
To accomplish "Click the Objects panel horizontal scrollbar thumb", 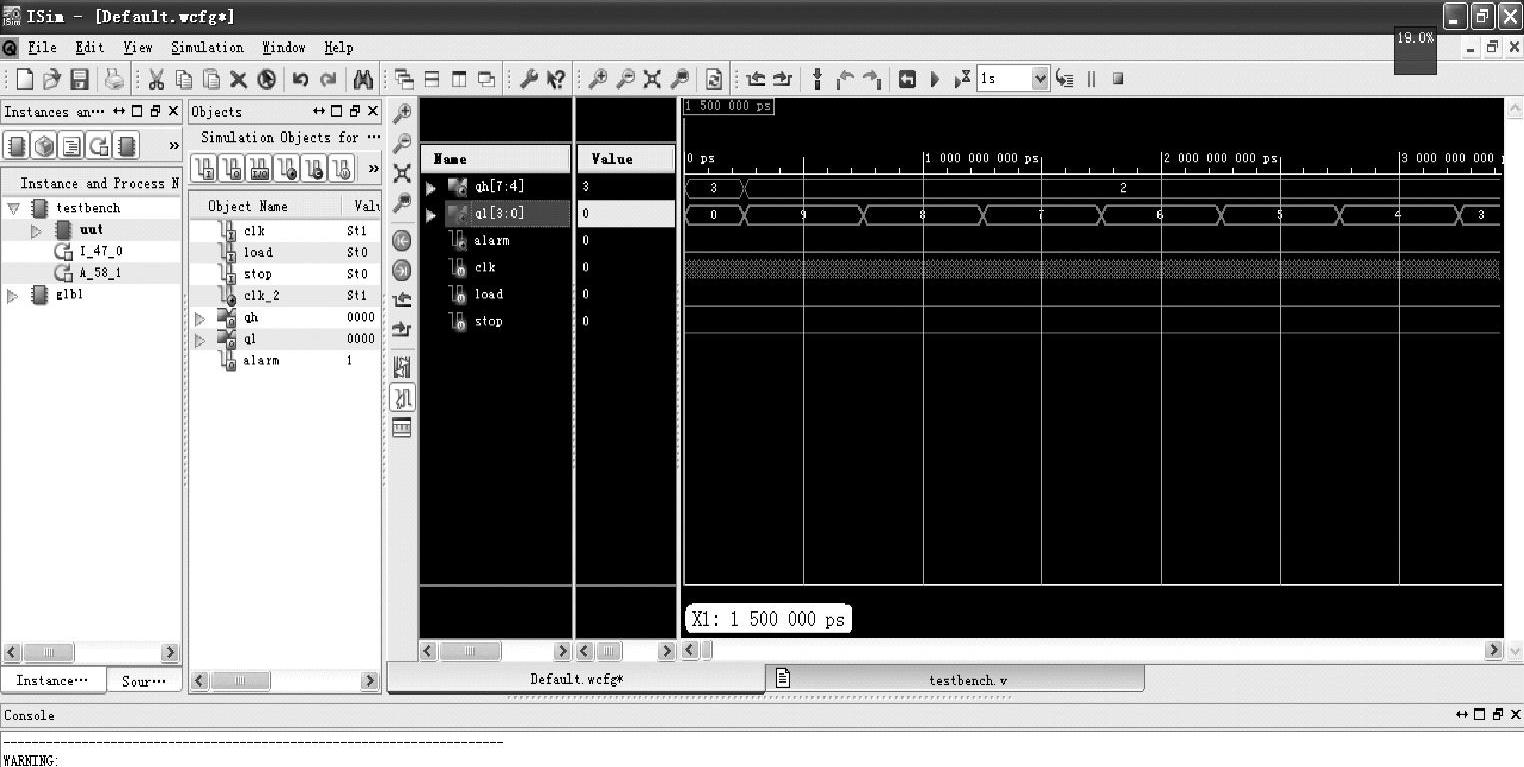I will click(x=240, y=681).
